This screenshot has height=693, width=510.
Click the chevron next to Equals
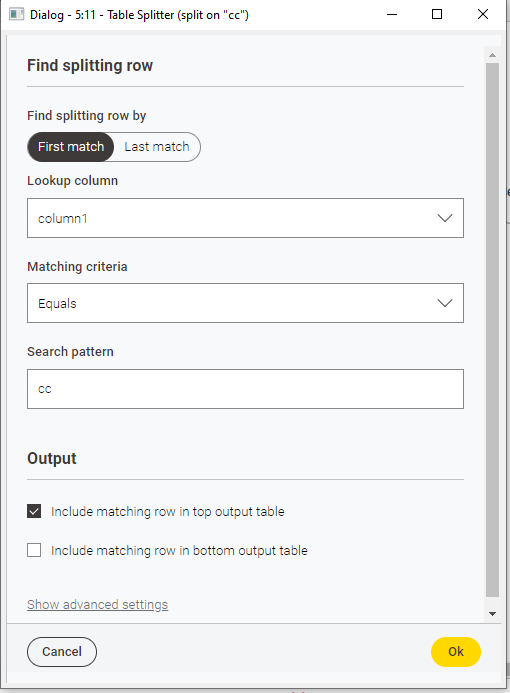tap(445, 303)
